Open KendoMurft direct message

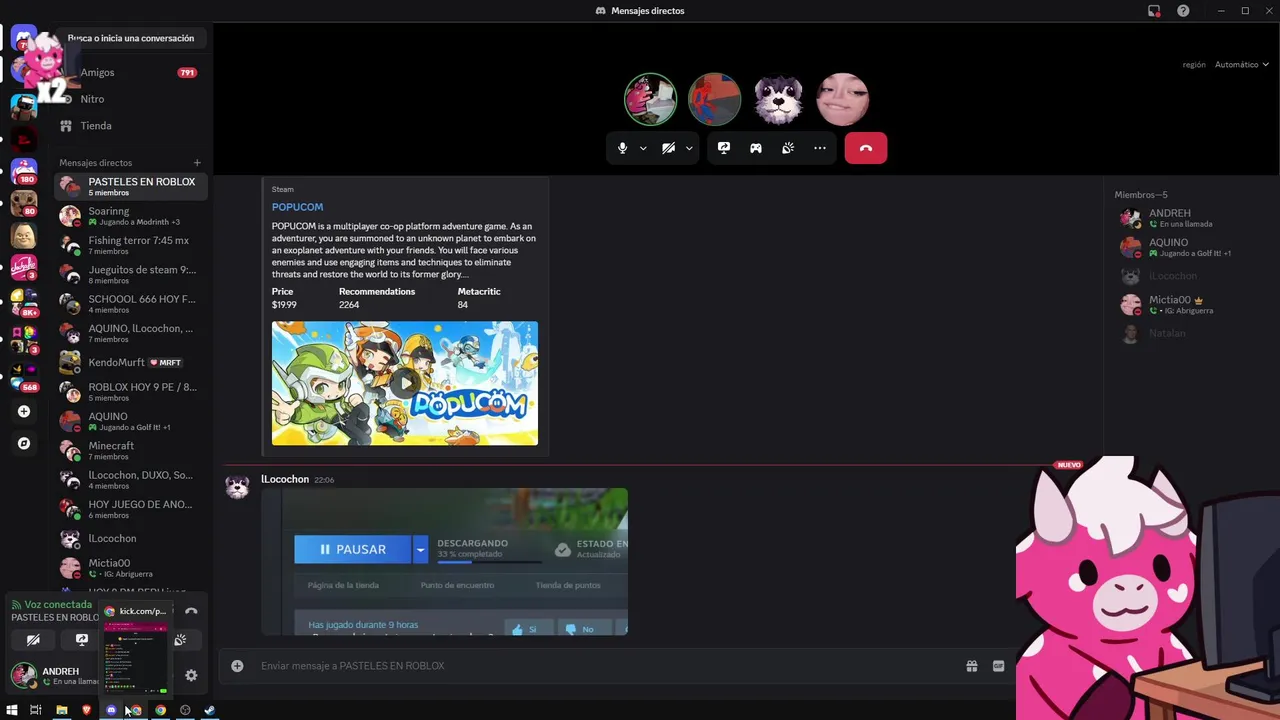tap(131, 362)
